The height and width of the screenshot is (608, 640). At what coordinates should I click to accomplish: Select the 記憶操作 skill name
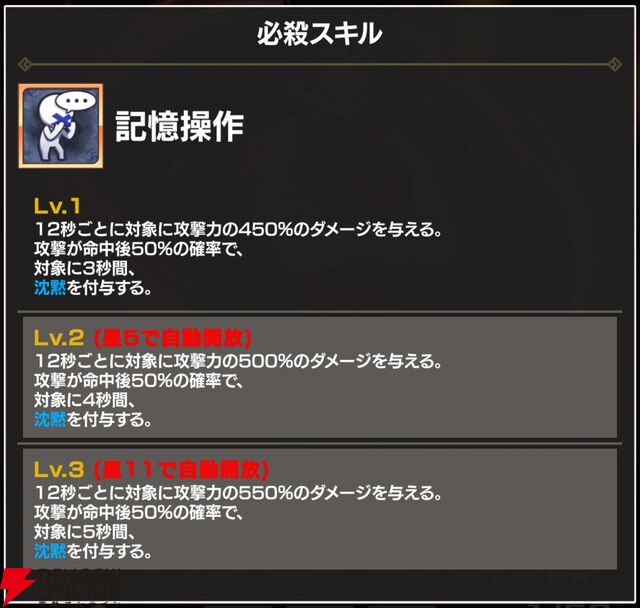[180, 126]
